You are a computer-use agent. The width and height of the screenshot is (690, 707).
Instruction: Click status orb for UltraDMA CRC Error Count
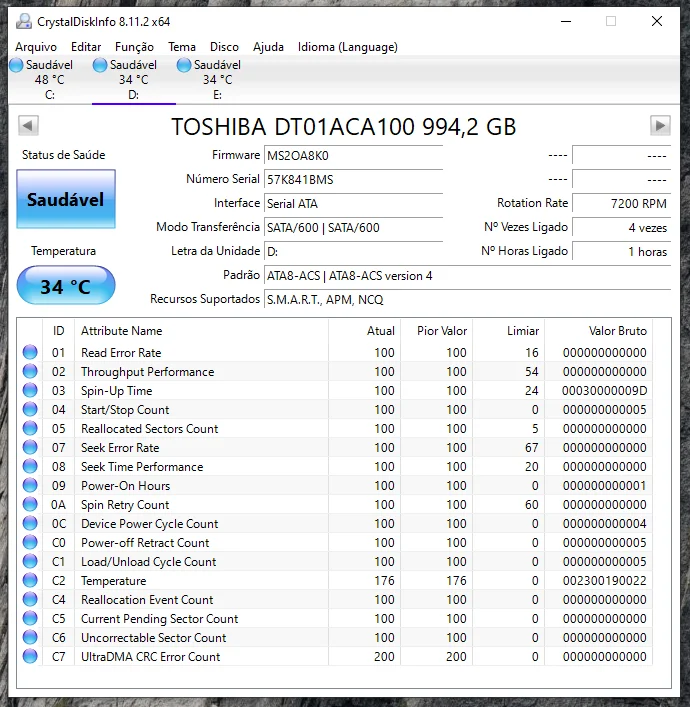pyautogui.click(x=30, y=657)
